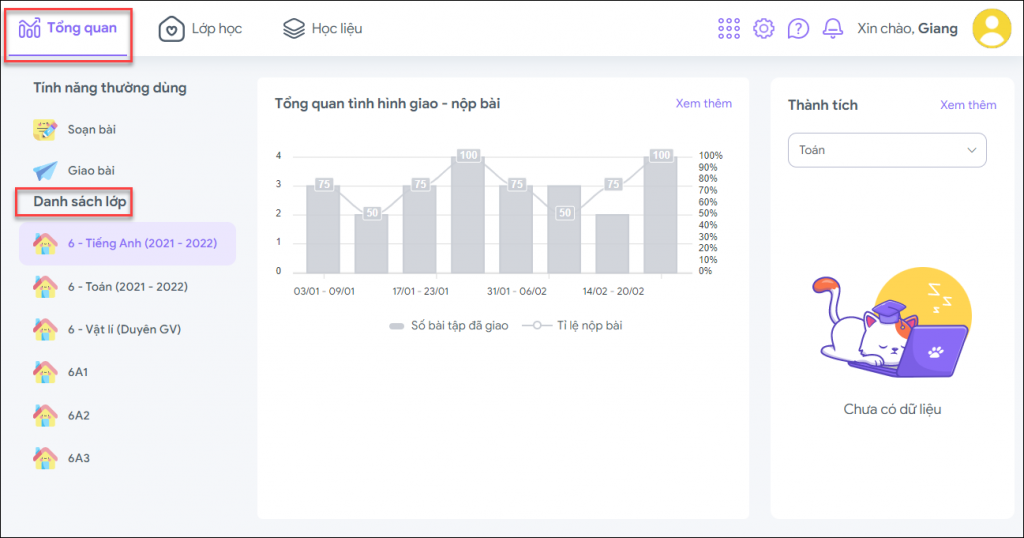Select class 6 - Vật lí (Duyên GV)
Image resolution: width=1024 pixels, height=538 pixels.
coord(124,329)
